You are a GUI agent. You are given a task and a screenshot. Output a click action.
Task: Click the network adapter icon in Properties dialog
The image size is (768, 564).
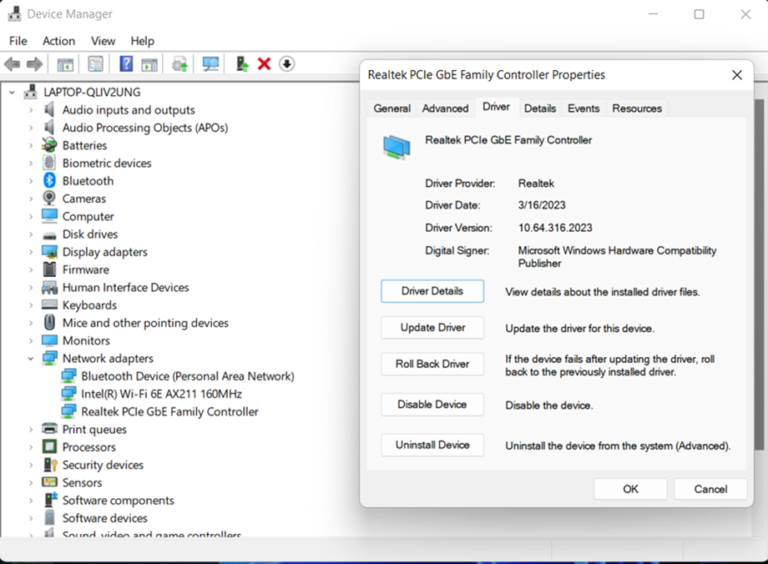tap(397, 147)
